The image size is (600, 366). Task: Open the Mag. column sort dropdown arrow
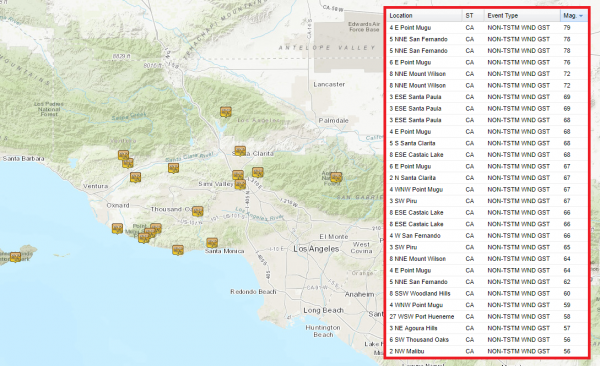point(581,16)
